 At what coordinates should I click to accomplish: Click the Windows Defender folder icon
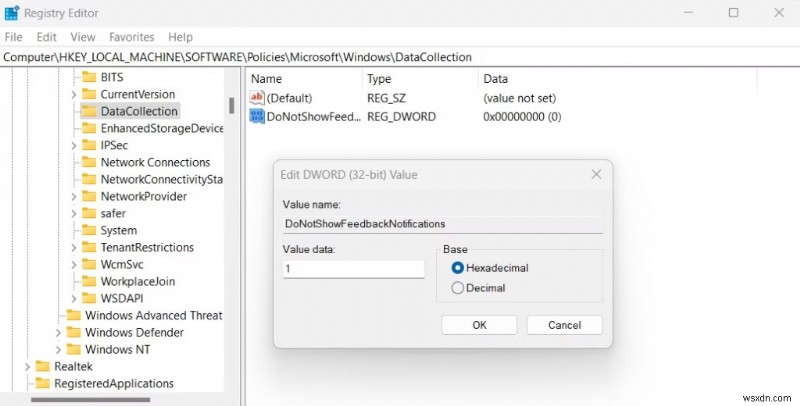click(73, 332)
